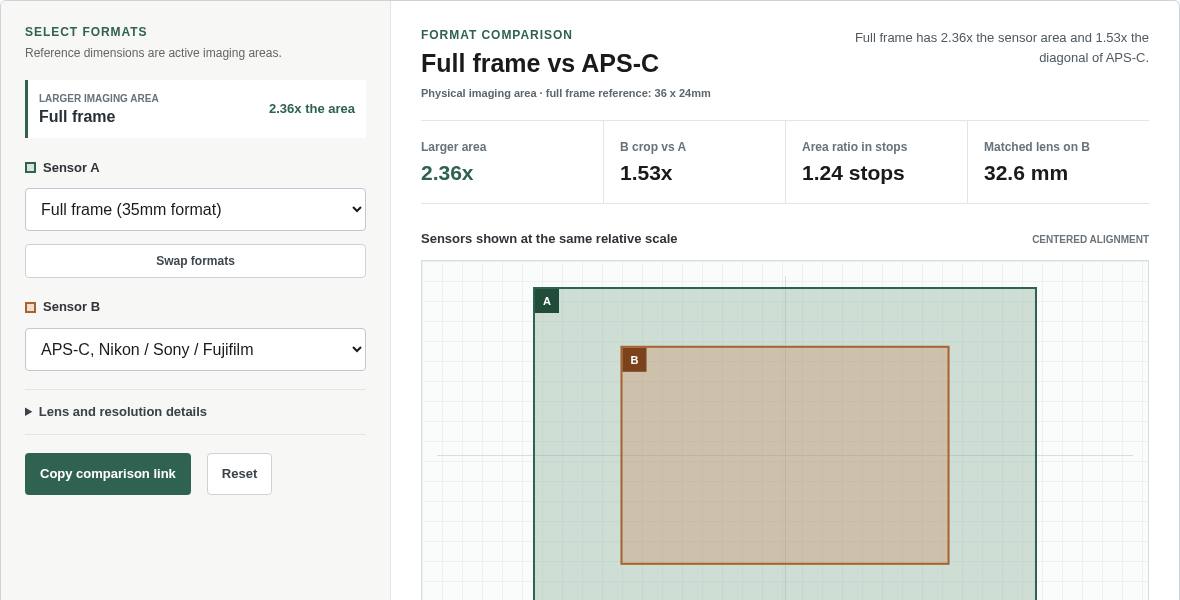Click the Reset button

pos(239,474)
